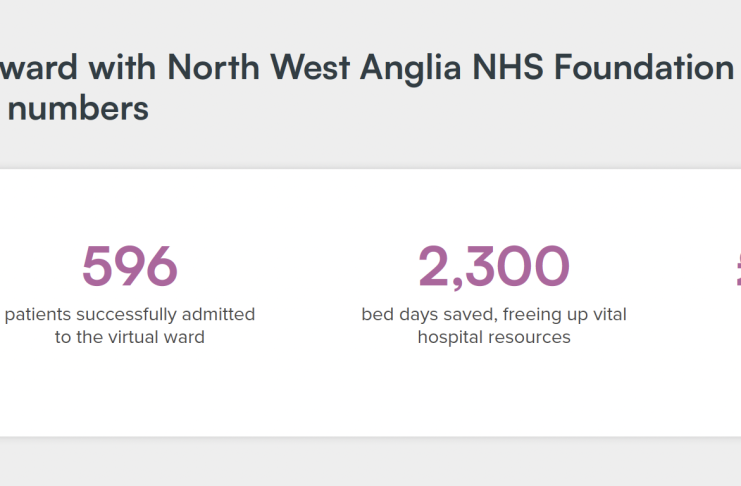Click 'North' in the heading title
741x486 pixels.
213,67
